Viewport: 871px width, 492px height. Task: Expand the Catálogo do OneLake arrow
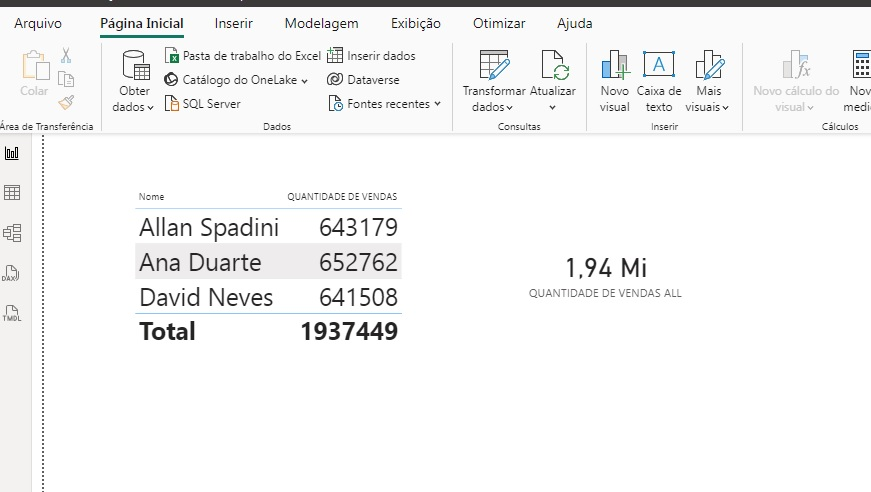[304, 81]
